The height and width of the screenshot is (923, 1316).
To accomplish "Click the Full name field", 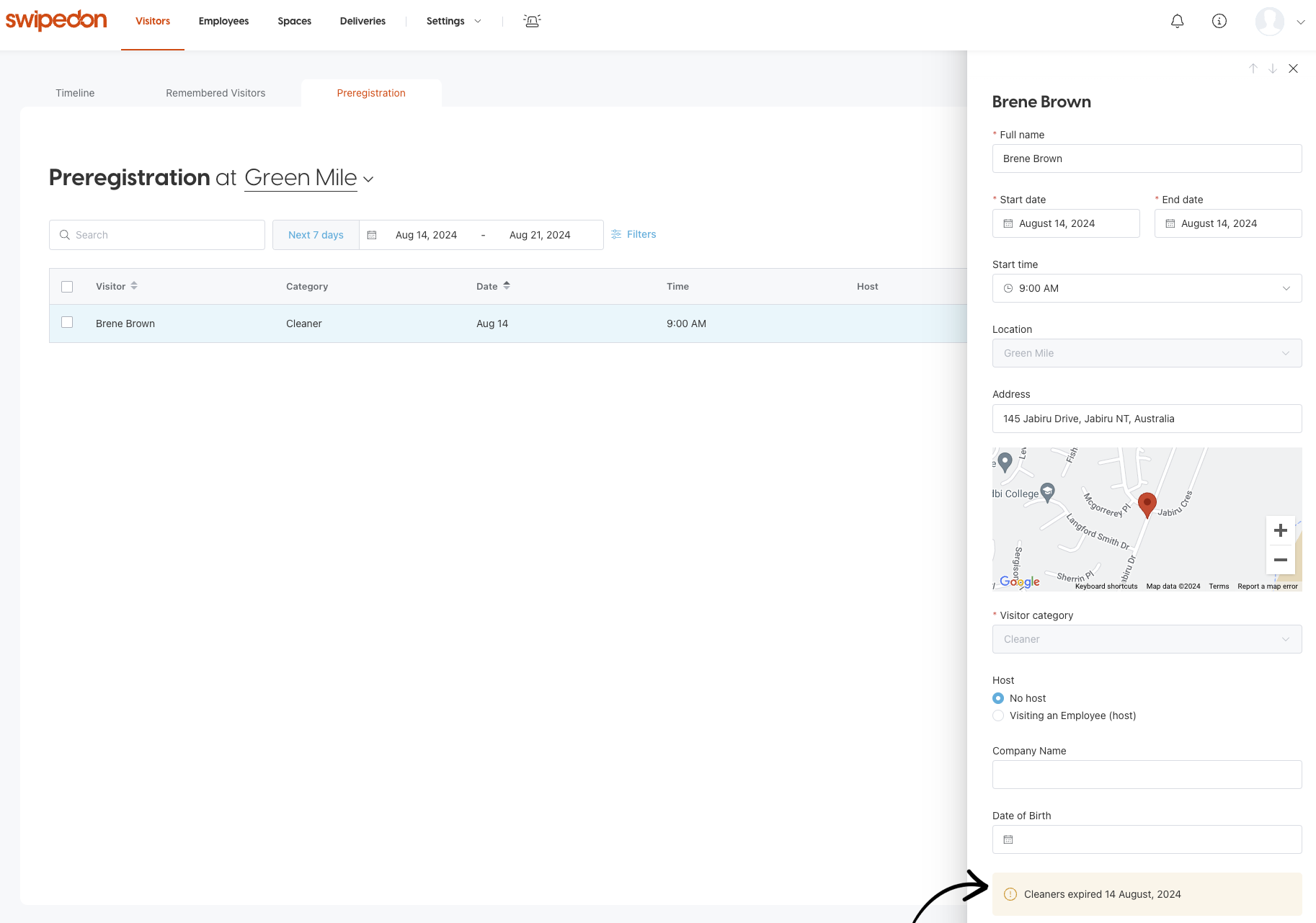I will (1147, 159).
